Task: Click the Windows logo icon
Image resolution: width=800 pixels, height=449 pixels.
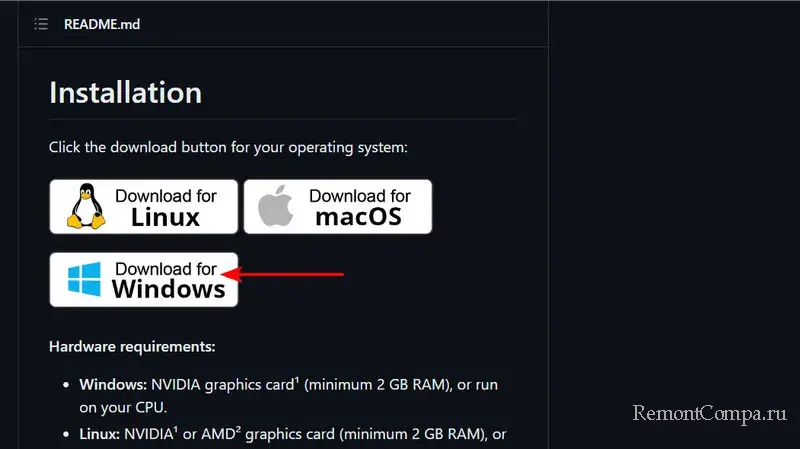Action: click(86, 279)
